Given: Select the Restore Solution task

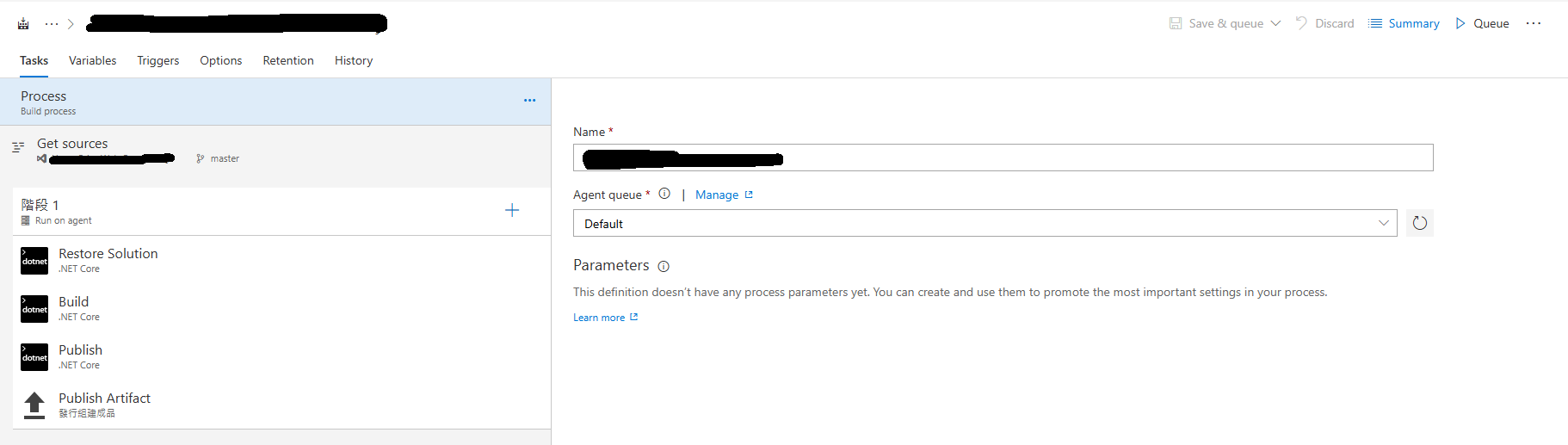Looking at the screenshot, I should coord(108,260).
